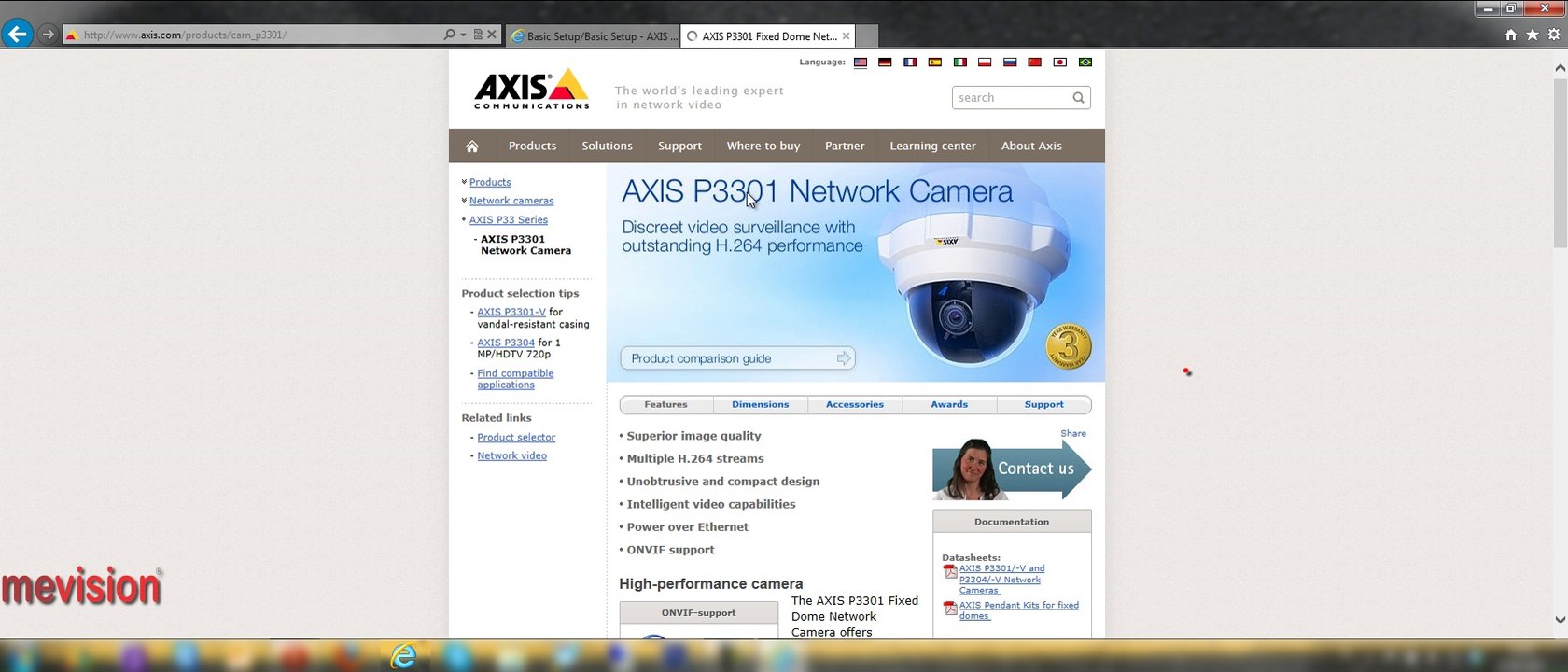This screenshot has height=672, width=1568.
Task: Click the site search magnifier button
Action: (1078, 98)
